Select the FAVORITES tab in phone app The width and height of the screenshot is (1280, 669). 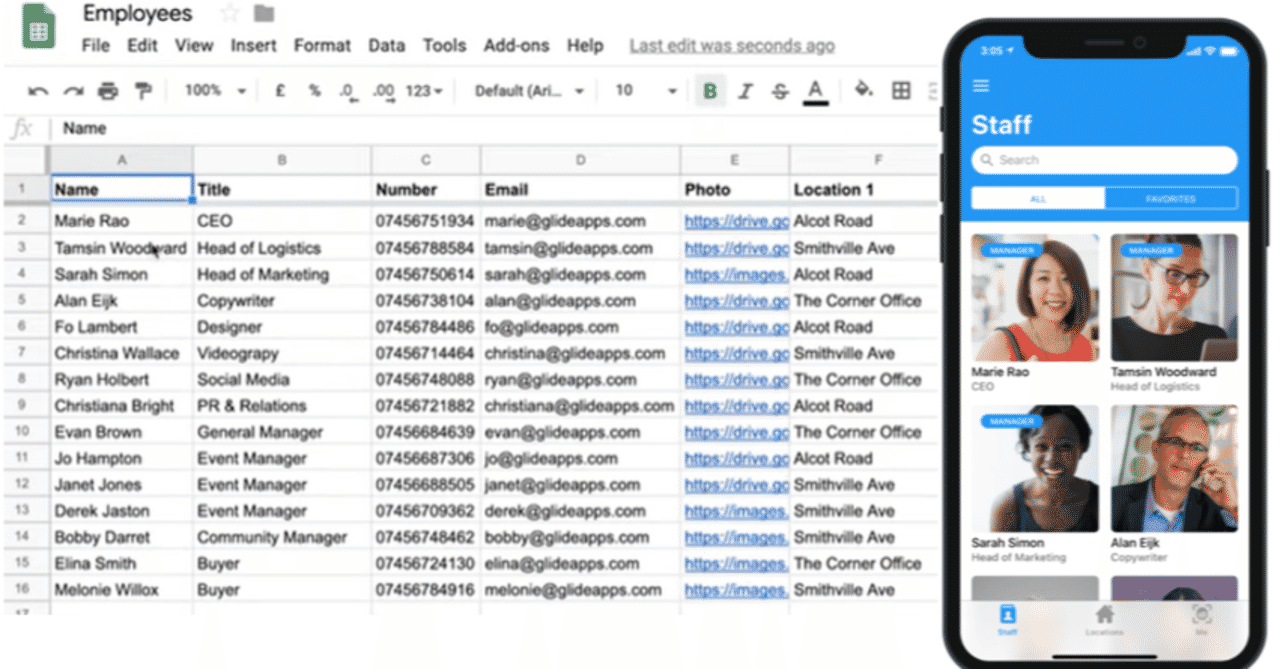pyautogui.click(x=1171, y=199)
